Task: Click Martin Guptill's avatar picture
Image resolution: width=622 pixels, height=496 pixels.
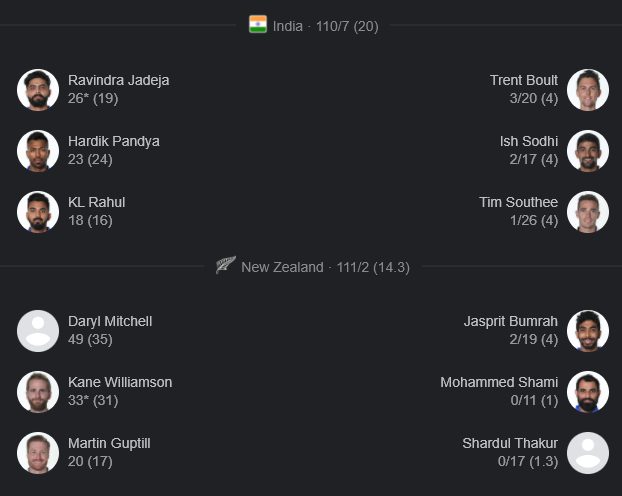Action: [x=38, y=453]
